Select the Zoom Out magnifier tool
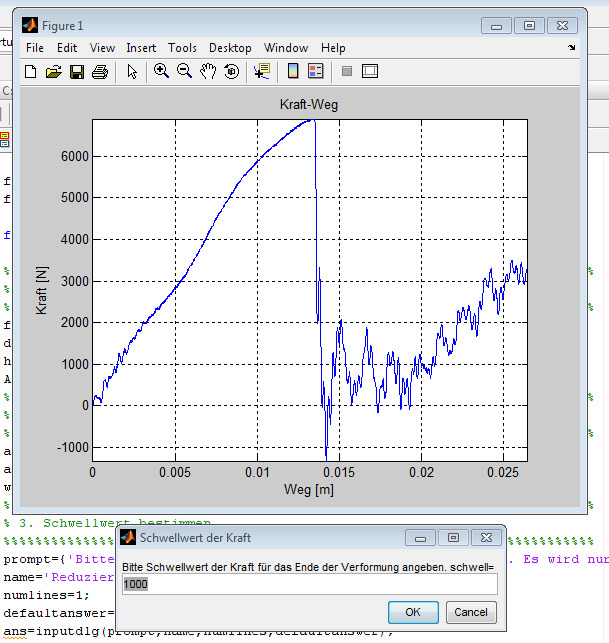Image resolution: width=609 pixels, height=643 pixels. (x=185, y=71)
